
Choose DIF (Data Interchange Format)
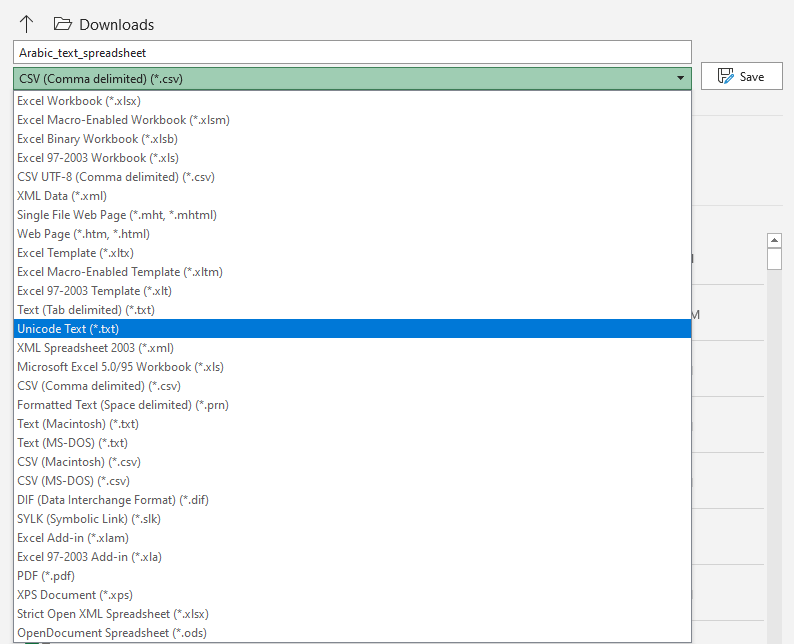coord(352,500)
